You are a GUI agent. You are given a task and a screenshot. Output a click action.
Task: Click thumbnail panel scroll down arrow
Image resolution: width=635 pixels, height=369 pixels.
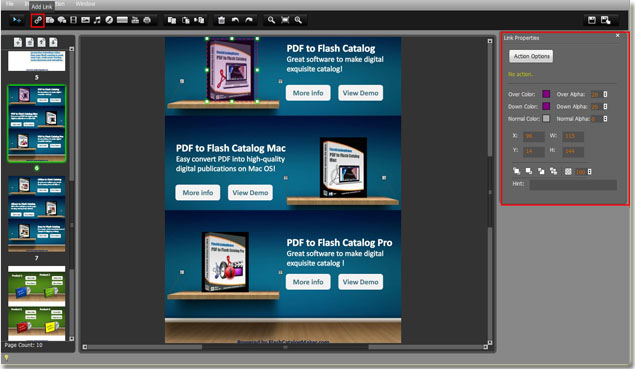pos(72,339)
